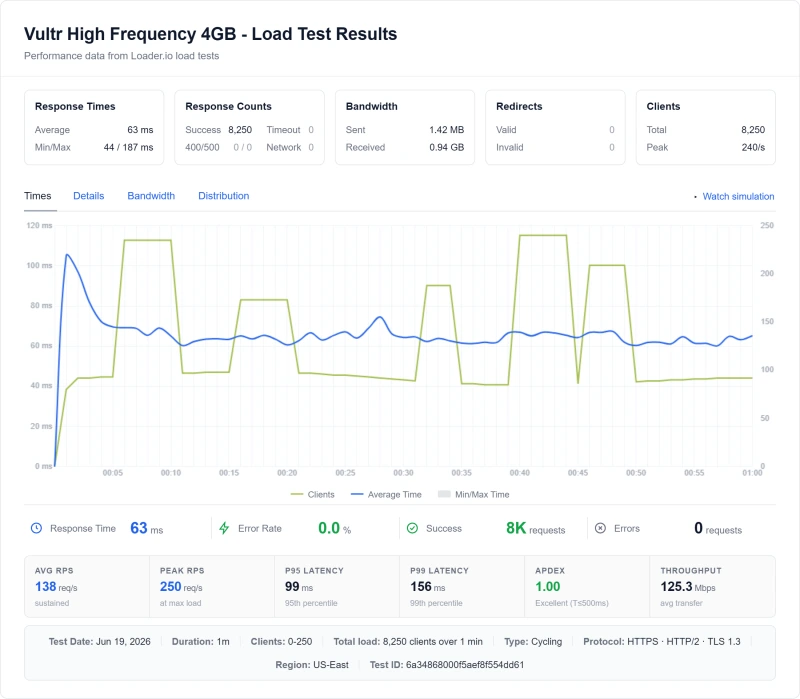Viewport: 800px width, 699px height.
Task: Click the lightning bolt Error Rate icon
Action: 224,528
